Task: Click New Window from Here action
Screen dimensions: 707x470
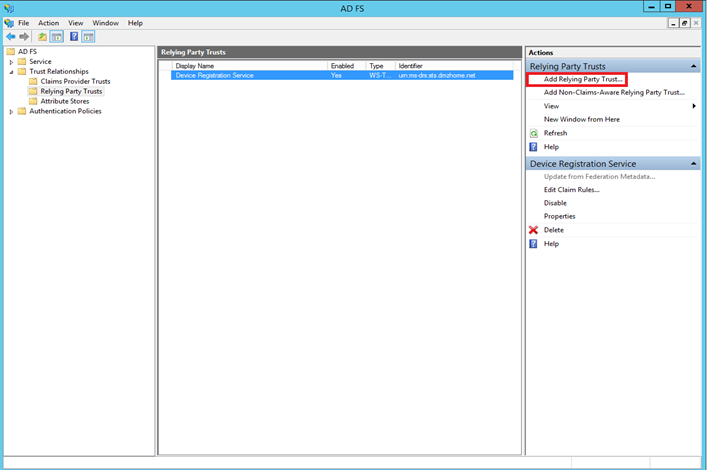Action: (582, 119)
